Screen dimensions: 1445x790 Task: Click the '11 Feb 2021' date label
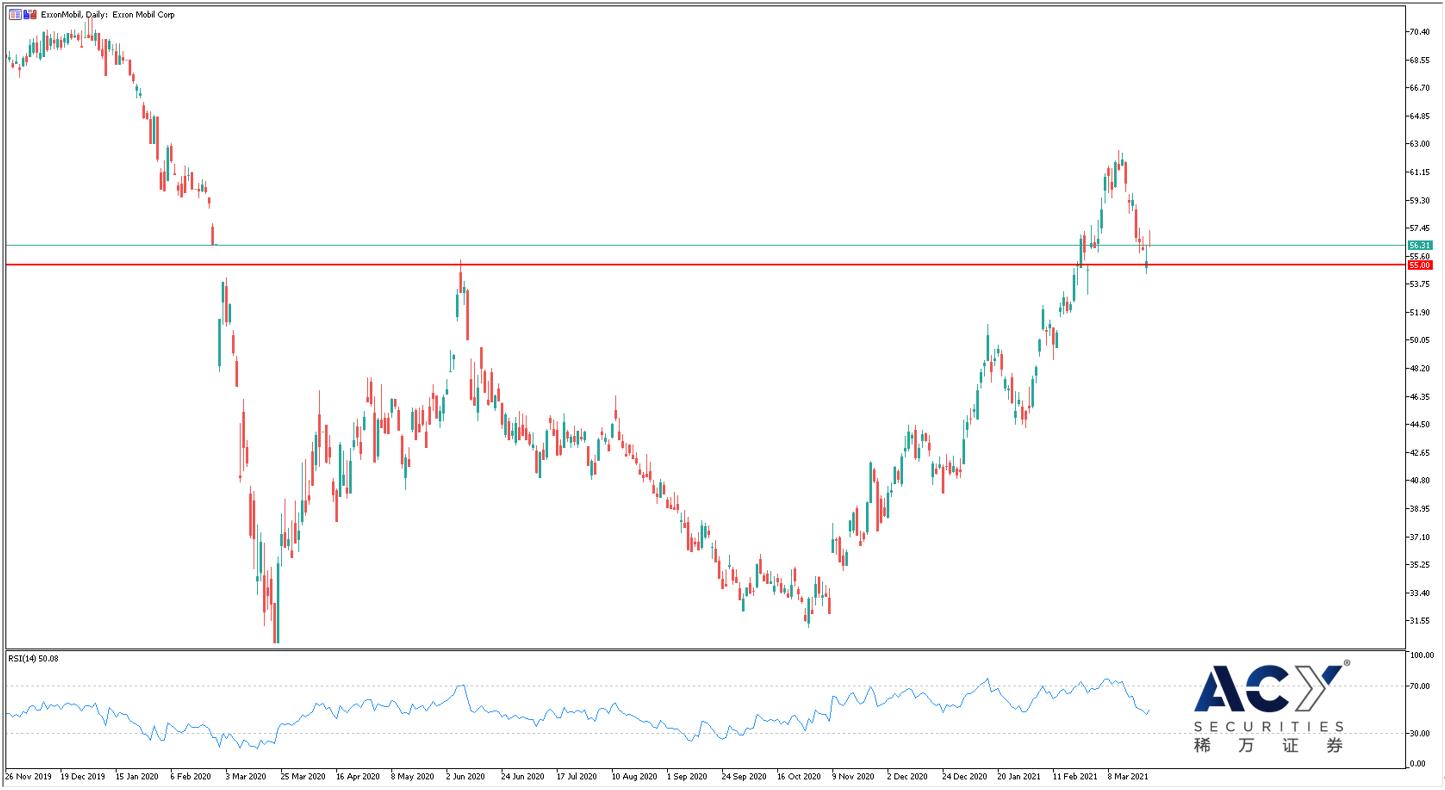click(1076, 775)
